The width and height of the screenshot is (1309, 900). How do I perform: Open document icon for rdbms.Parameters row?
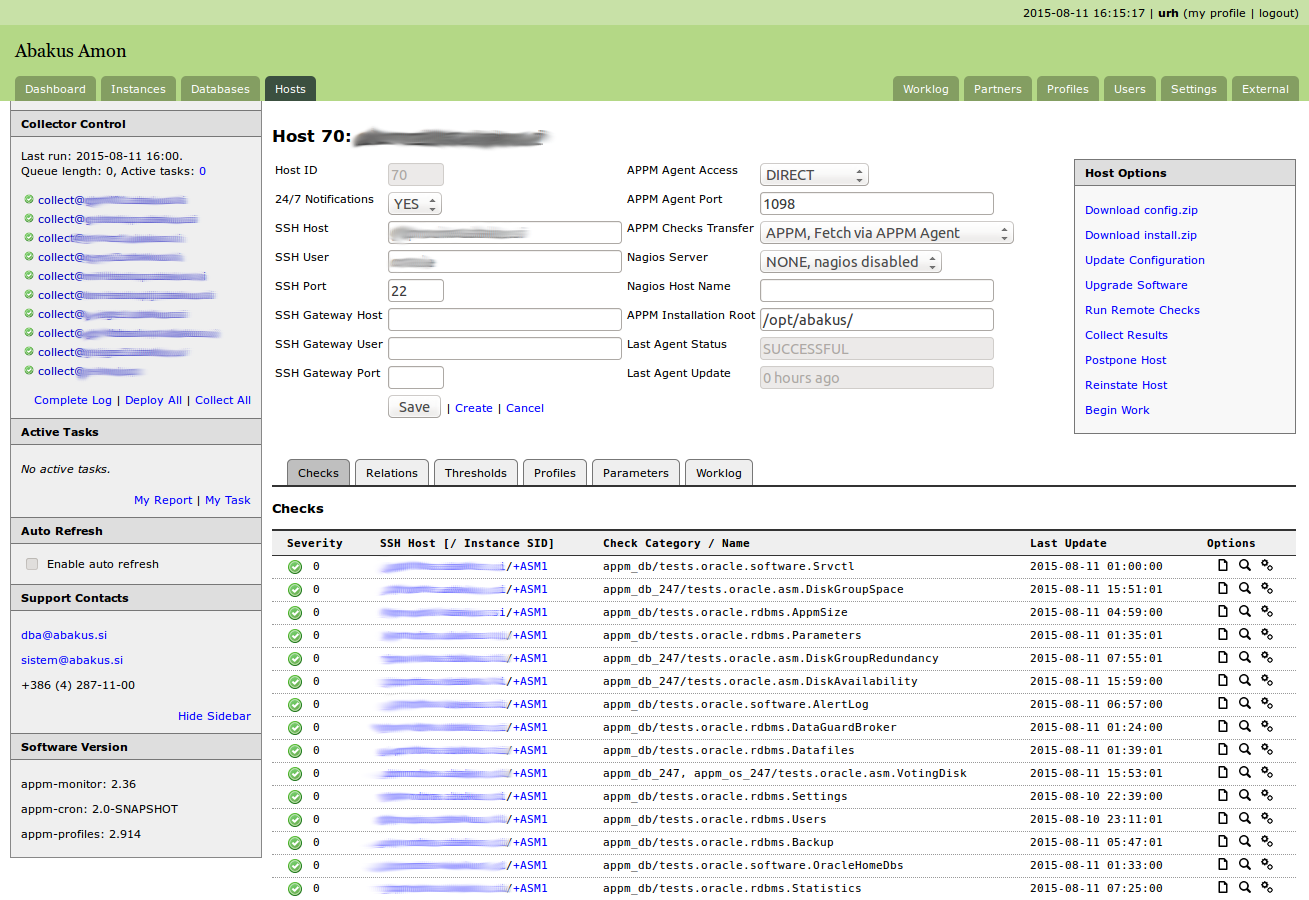coord(1222,635)
